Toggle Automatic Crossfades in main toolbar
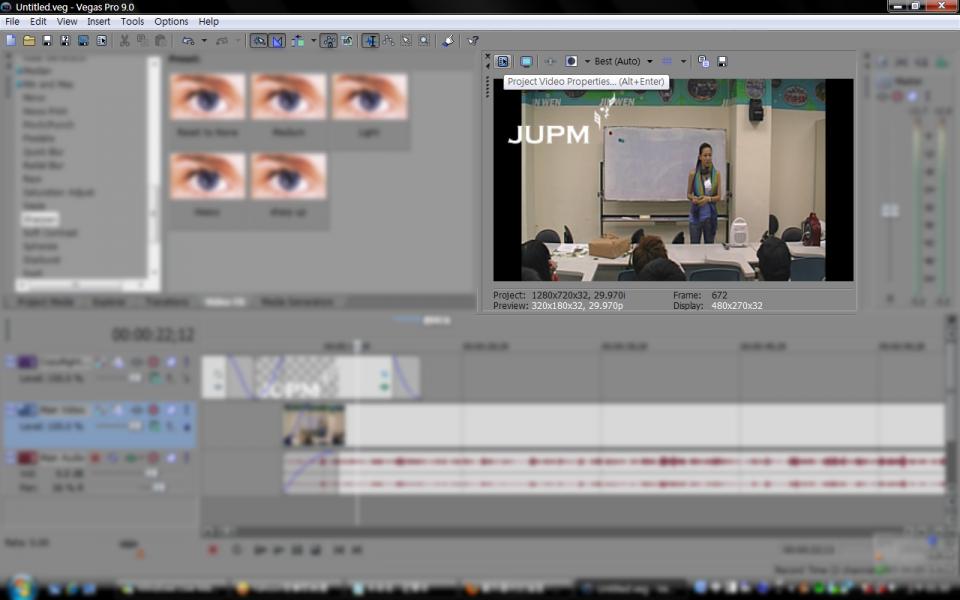The image size is (960, 600). 277,41
